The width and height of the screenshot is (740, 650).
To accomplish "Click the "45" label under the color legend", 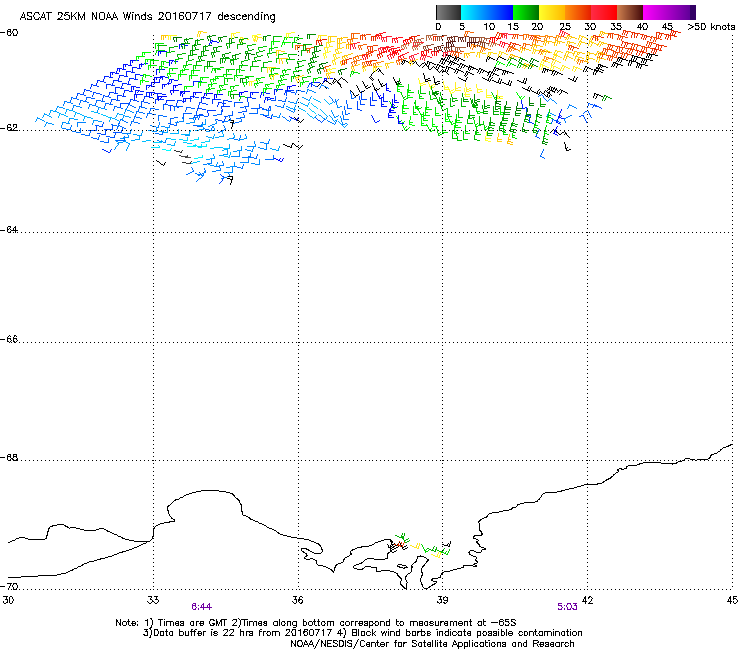I will pos(667,27).
